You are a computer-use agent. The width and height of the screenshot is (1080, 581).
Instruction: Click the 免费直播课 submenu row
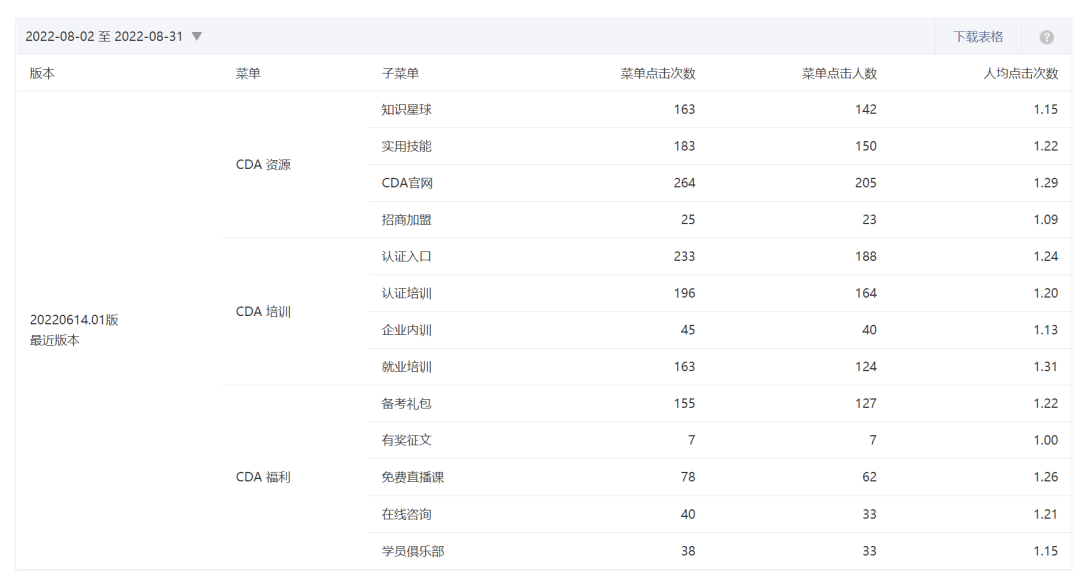[720, 477]
